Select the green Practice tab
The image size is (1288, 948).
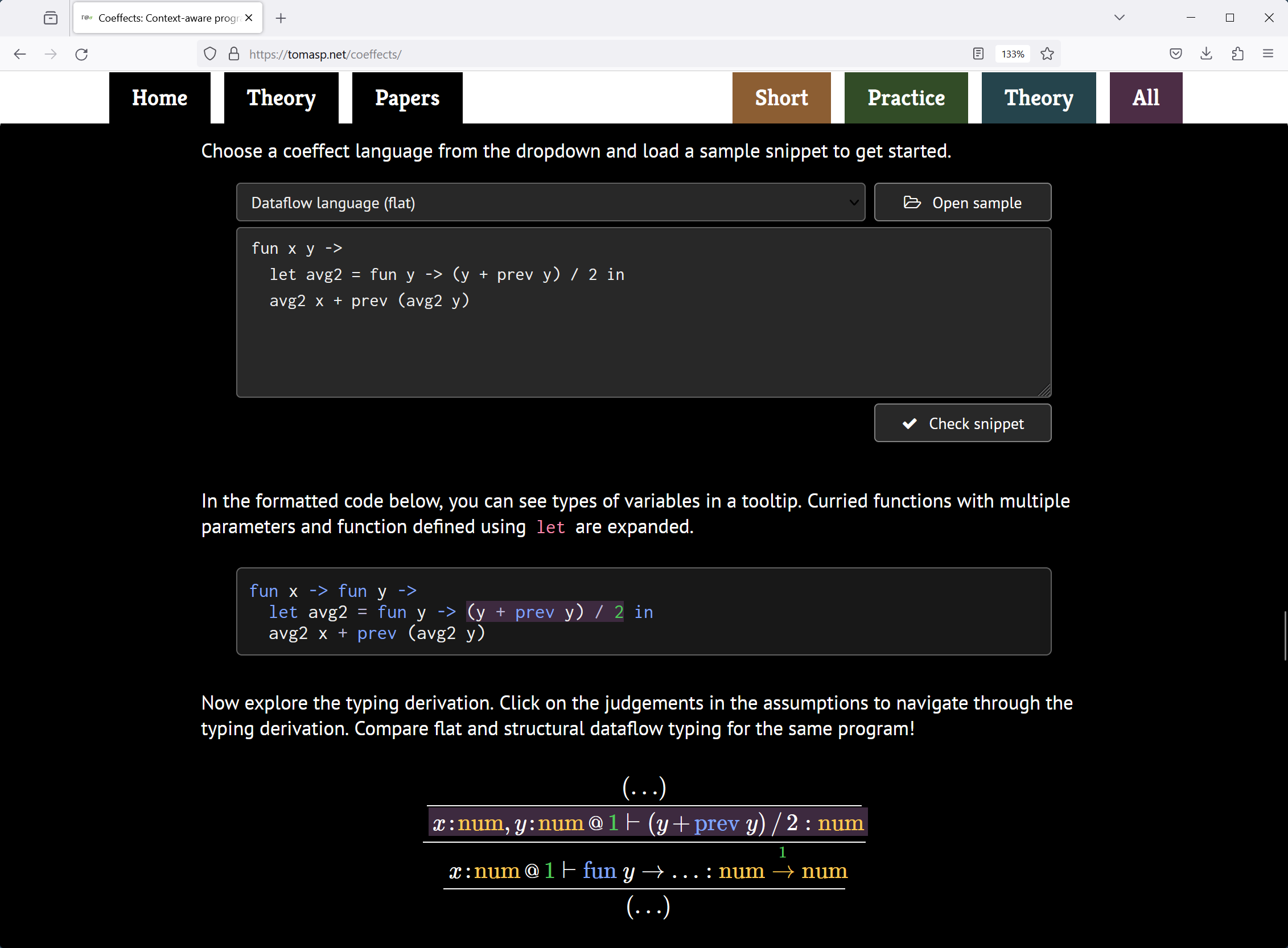906,98
